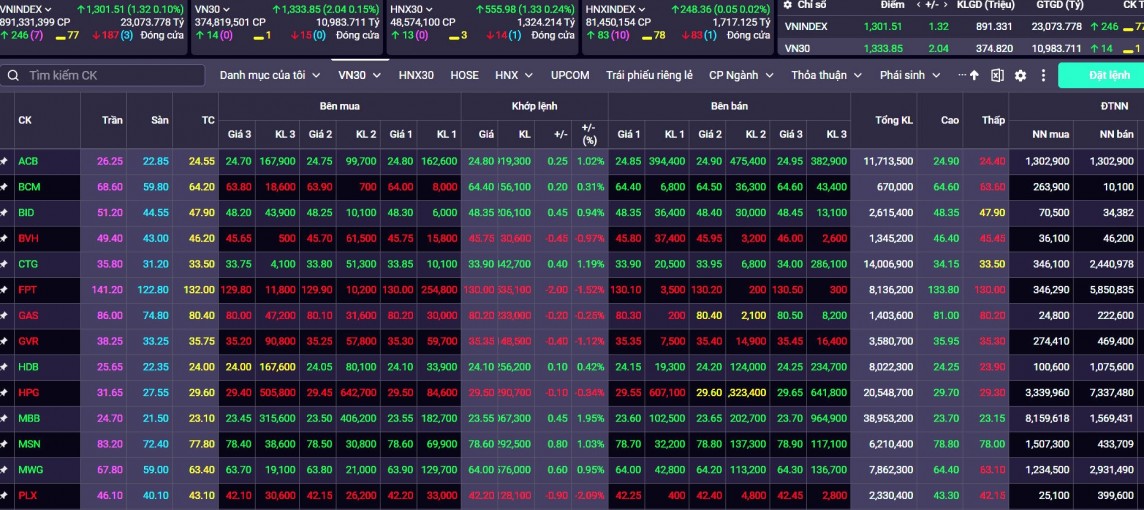Click the Tìm kiếm CK search field

tap(110, 75)
